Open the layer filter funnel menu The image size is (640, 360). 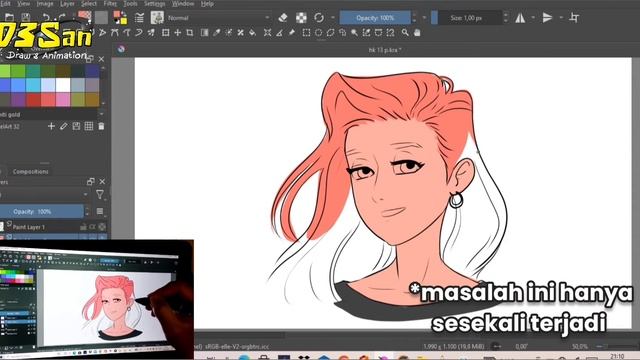click(100, 195)
